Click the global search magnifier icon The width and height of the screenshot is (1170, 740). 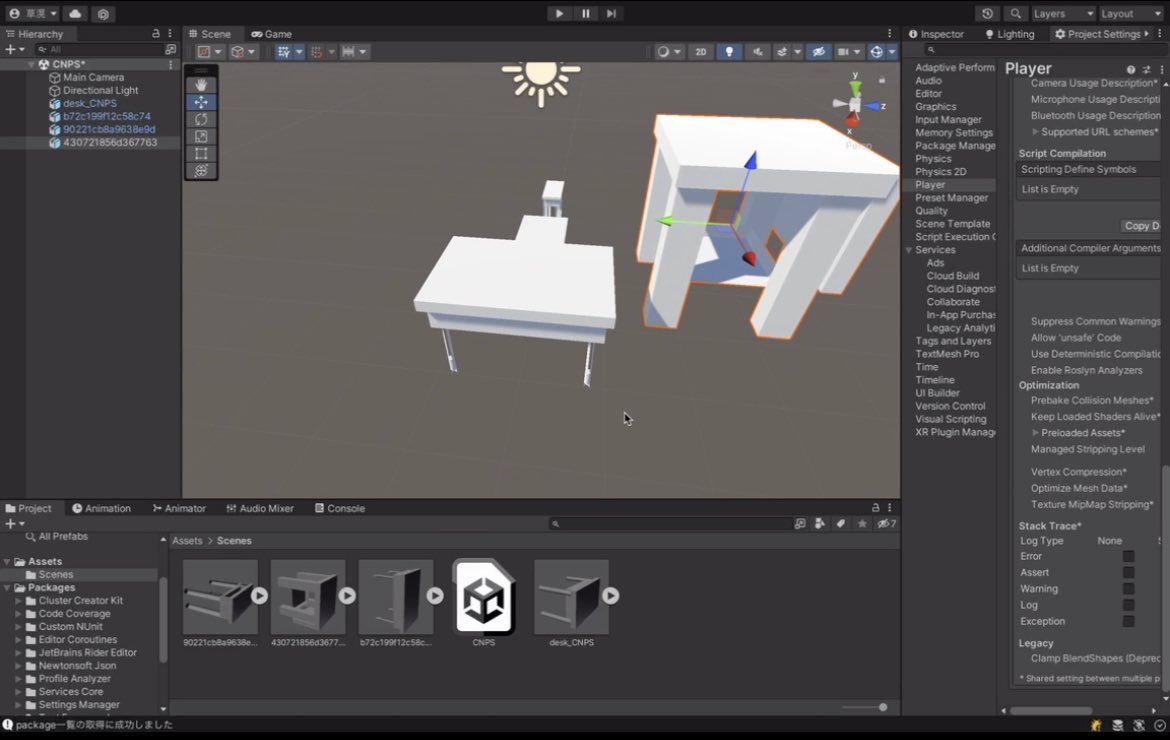click(1015, 13)
